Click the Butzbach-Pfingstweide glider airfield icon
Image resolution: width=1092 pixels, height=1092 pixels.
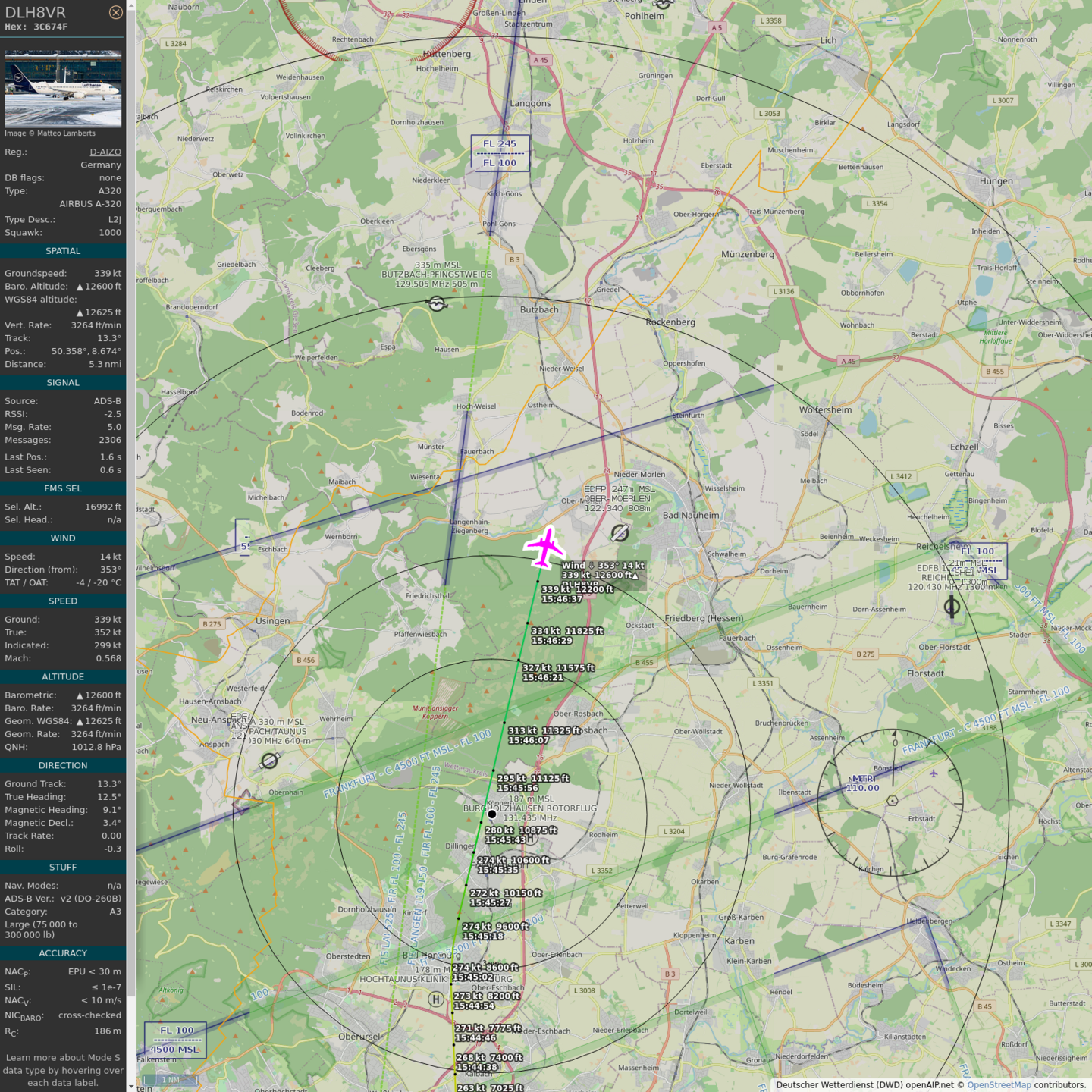tap(437, 304)
